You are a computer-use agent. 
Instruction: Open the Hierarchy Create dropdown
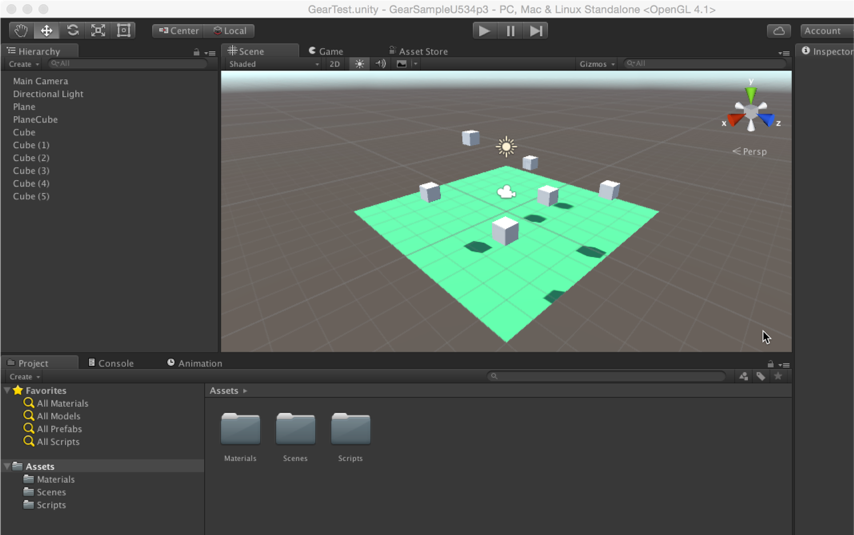pyautogui.click(x=24, y=64)
